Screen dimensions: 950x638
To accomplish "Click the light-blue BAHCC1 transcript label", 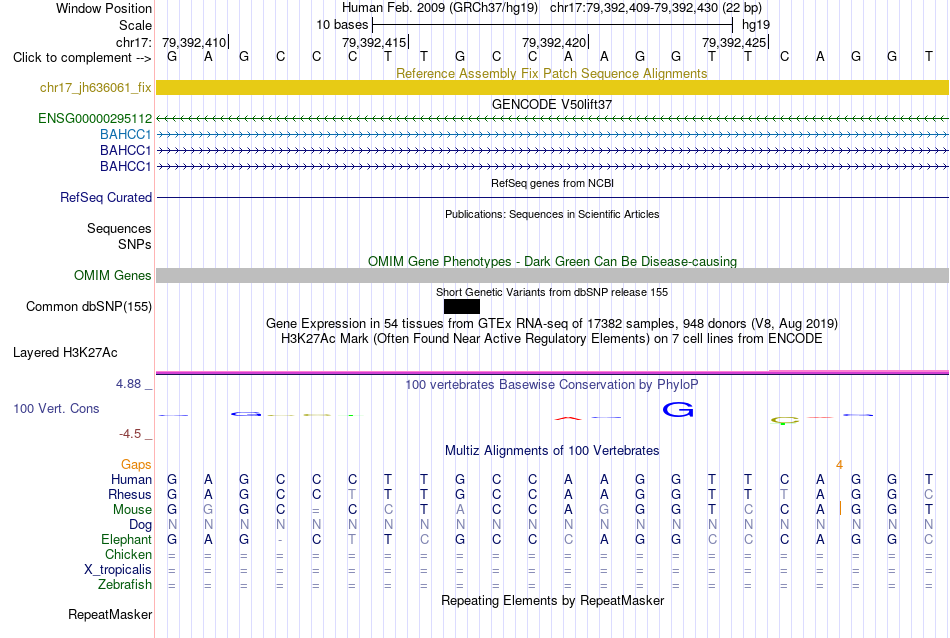I will pos(125,135).
